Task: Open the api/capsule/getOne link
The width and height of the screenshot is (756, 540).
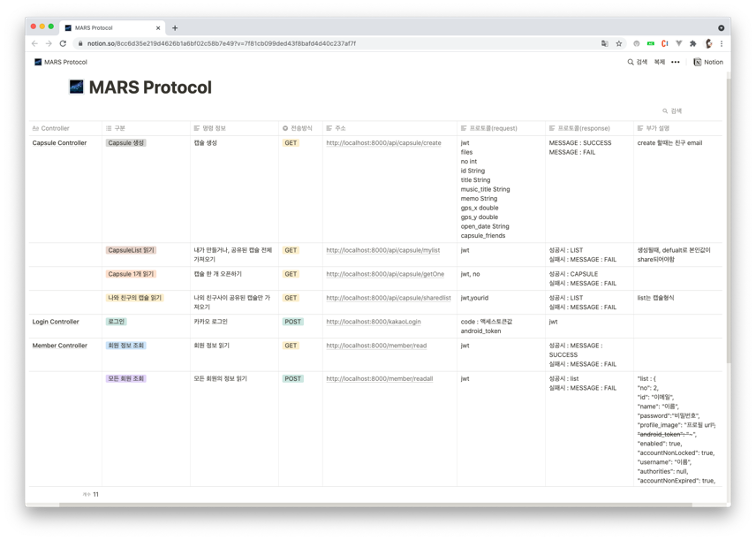Action: (x=385, y=274)
